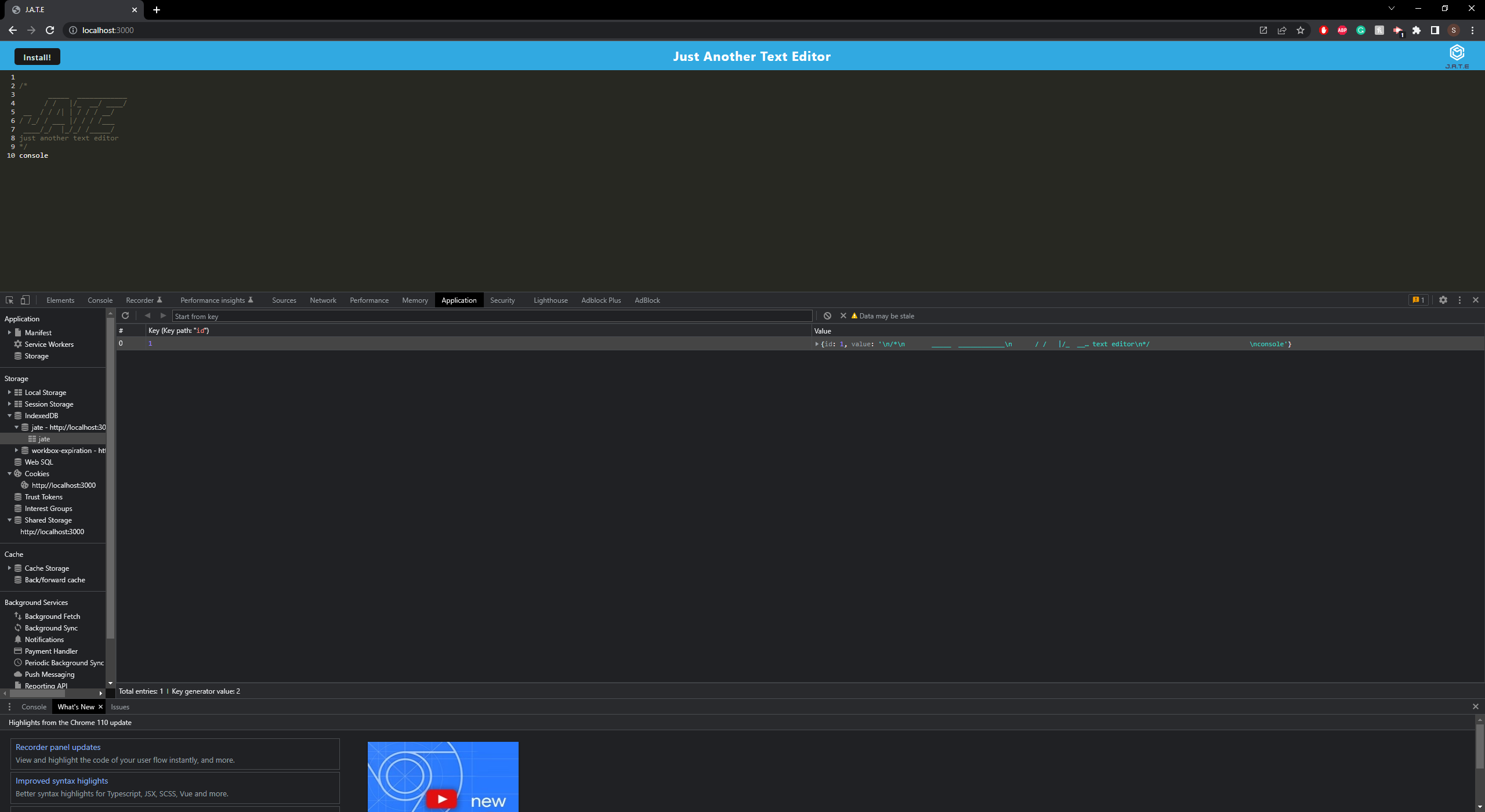Screen dimensions: 1485x812
Task: Open the Recorder panel updates link
Action: (x=57, y=746)
